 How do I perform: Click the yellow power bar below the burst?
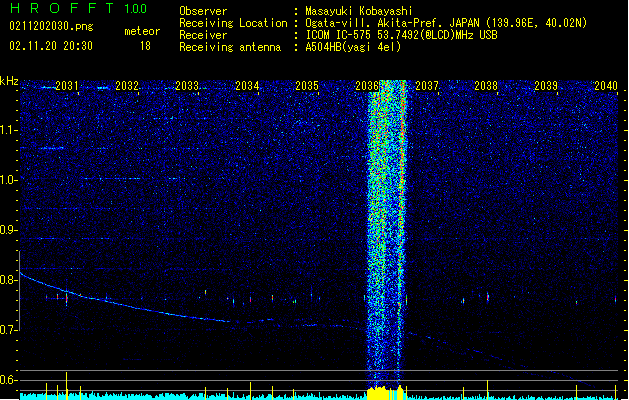coord(385,393)
